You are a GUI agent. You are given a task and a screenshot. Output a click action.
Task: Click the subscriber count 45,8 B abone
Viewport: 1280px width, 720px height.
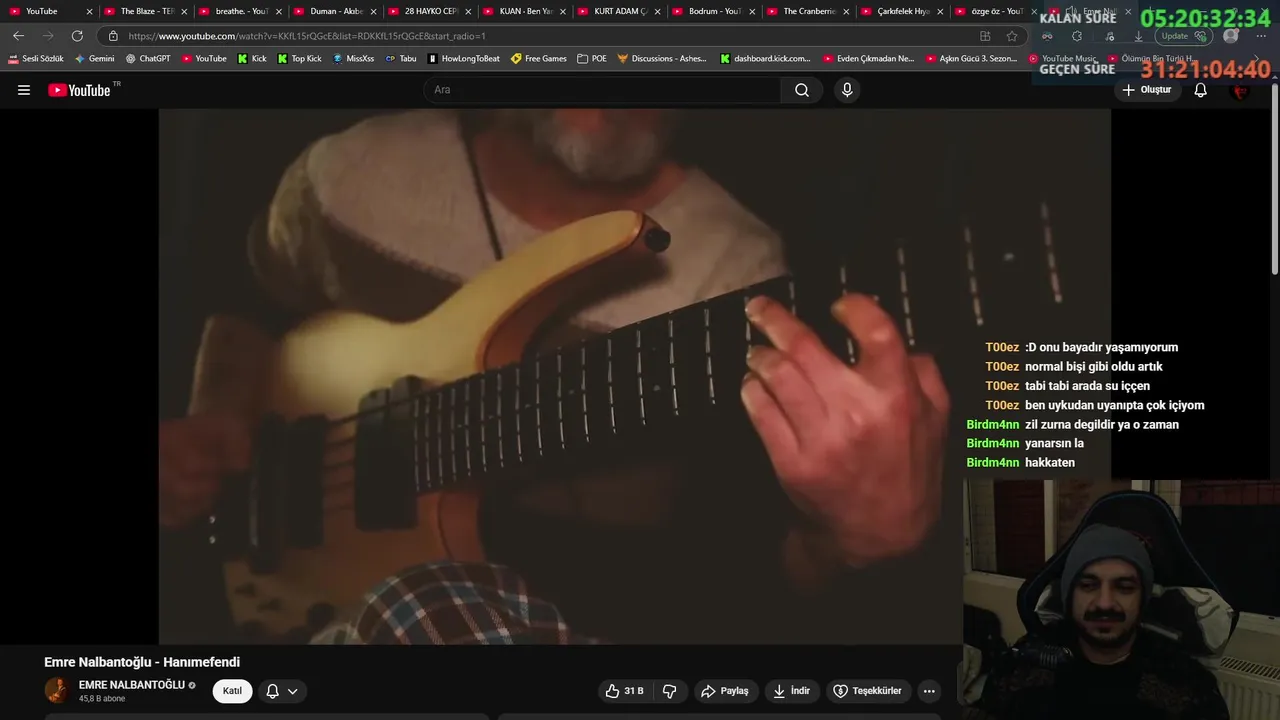(102, 698)
